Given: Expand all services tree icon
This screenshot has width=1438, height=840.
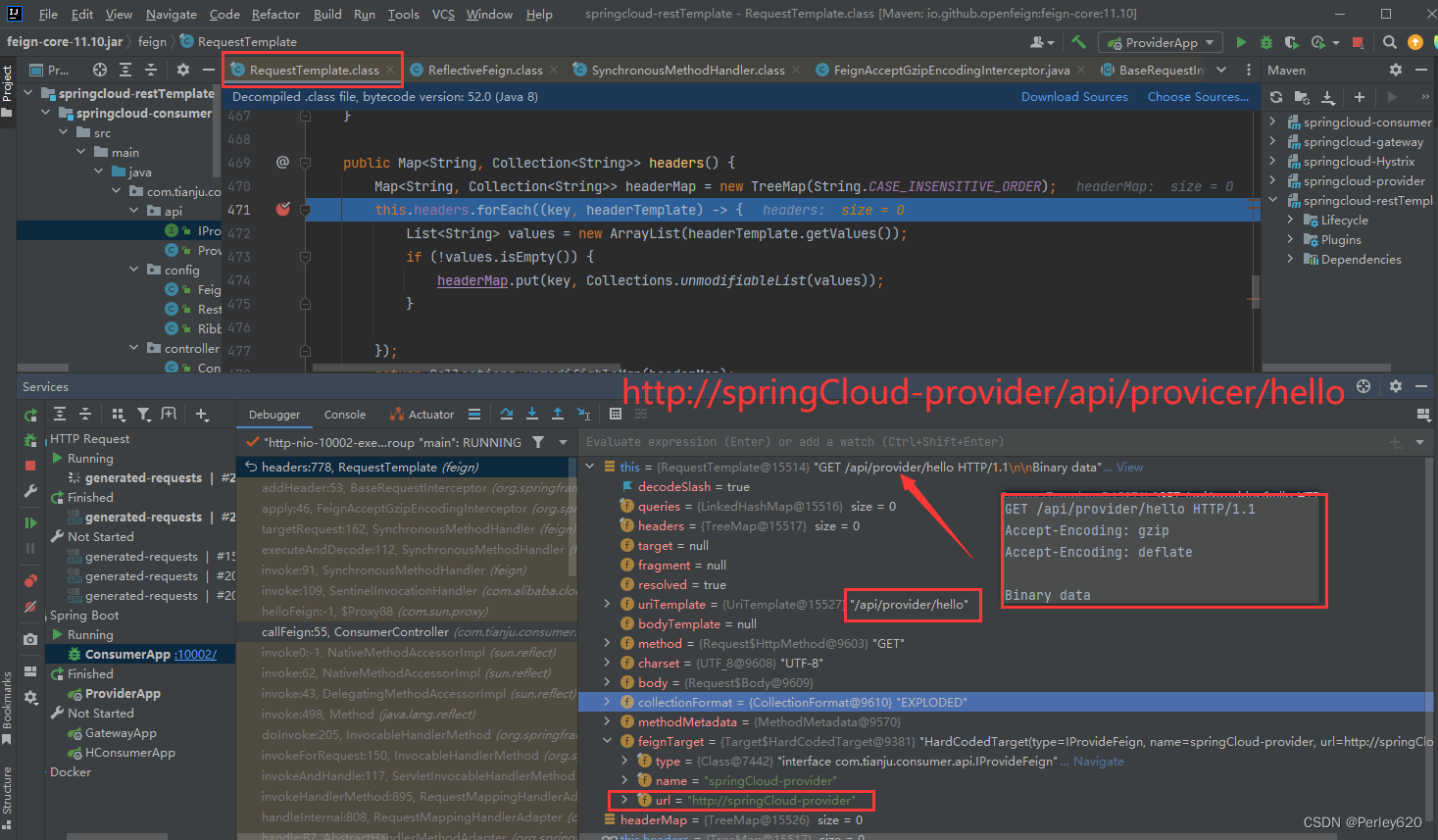Looking at the screenshot, I should pyautogui.click(x=60, y=415).
